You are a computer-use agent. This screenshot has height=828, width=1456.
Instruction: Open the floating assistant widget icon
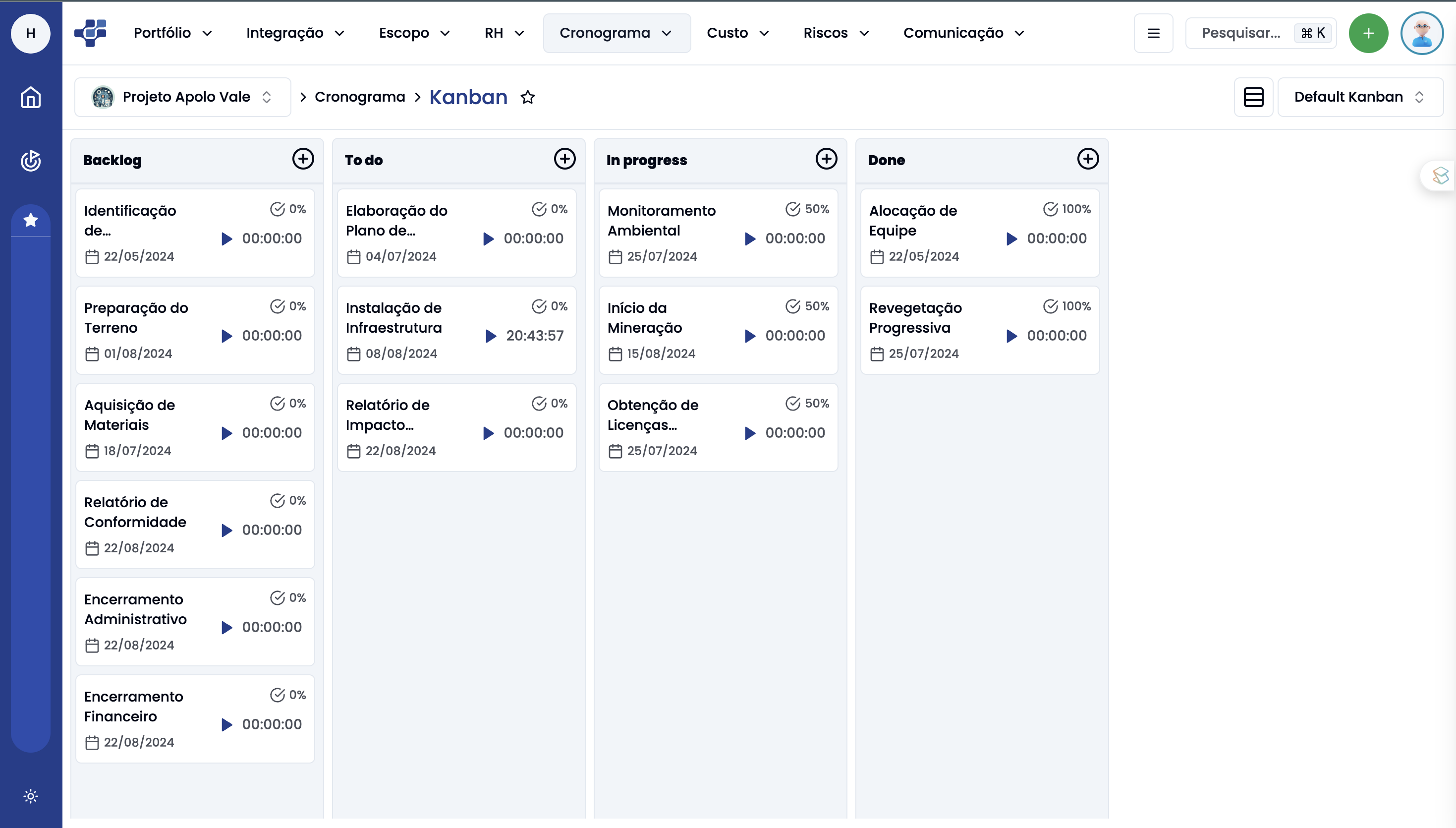(1440, 176)
